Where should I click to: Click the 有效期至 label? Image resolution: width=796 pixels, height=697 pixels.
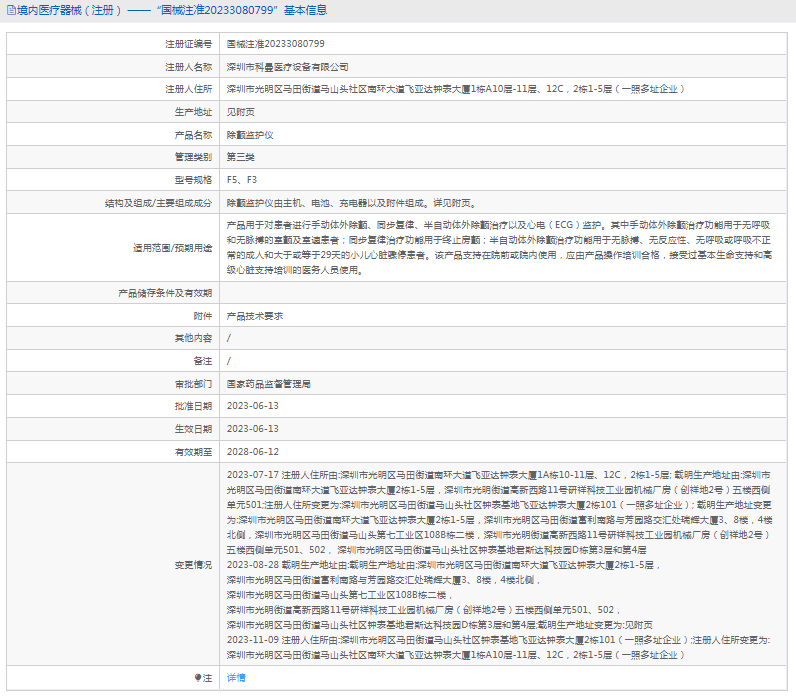tap(193, 452)
